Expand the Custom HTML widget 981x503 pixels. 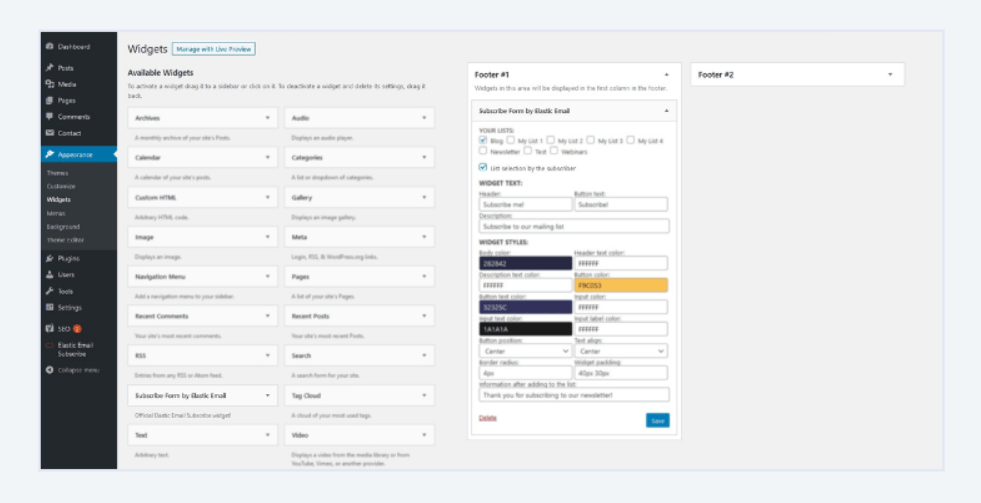(268, 197)
